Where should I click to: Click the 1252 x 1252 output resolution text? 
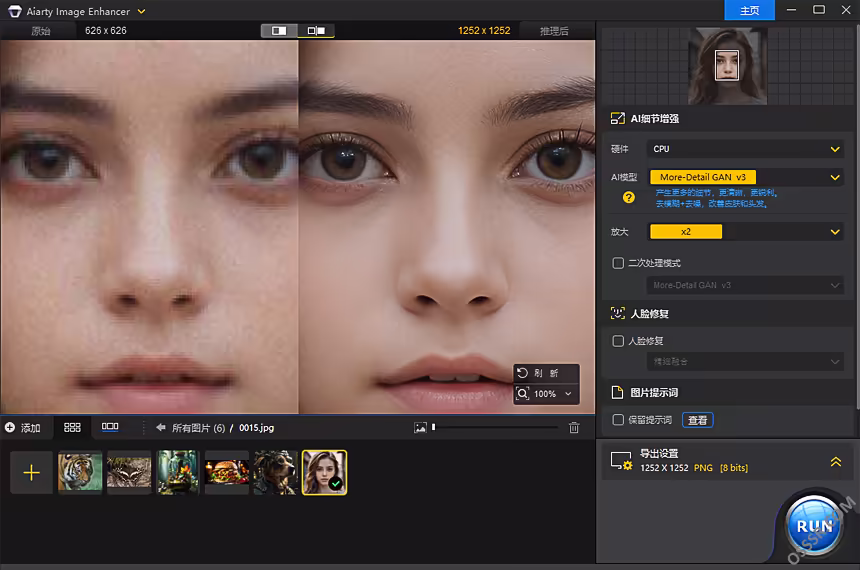coord(484,31)
